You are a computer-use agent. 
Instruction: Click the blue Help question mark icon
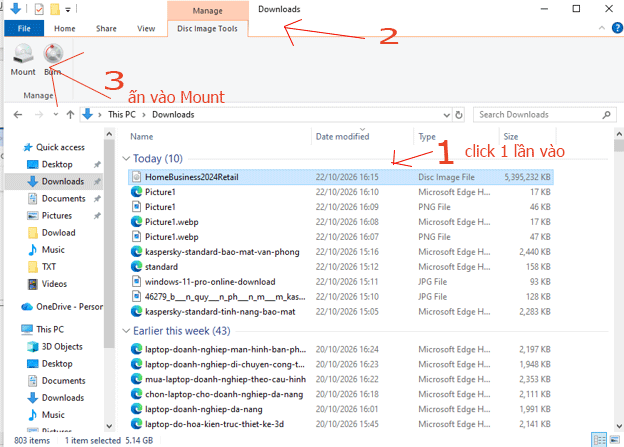click(x=617, y=28)
